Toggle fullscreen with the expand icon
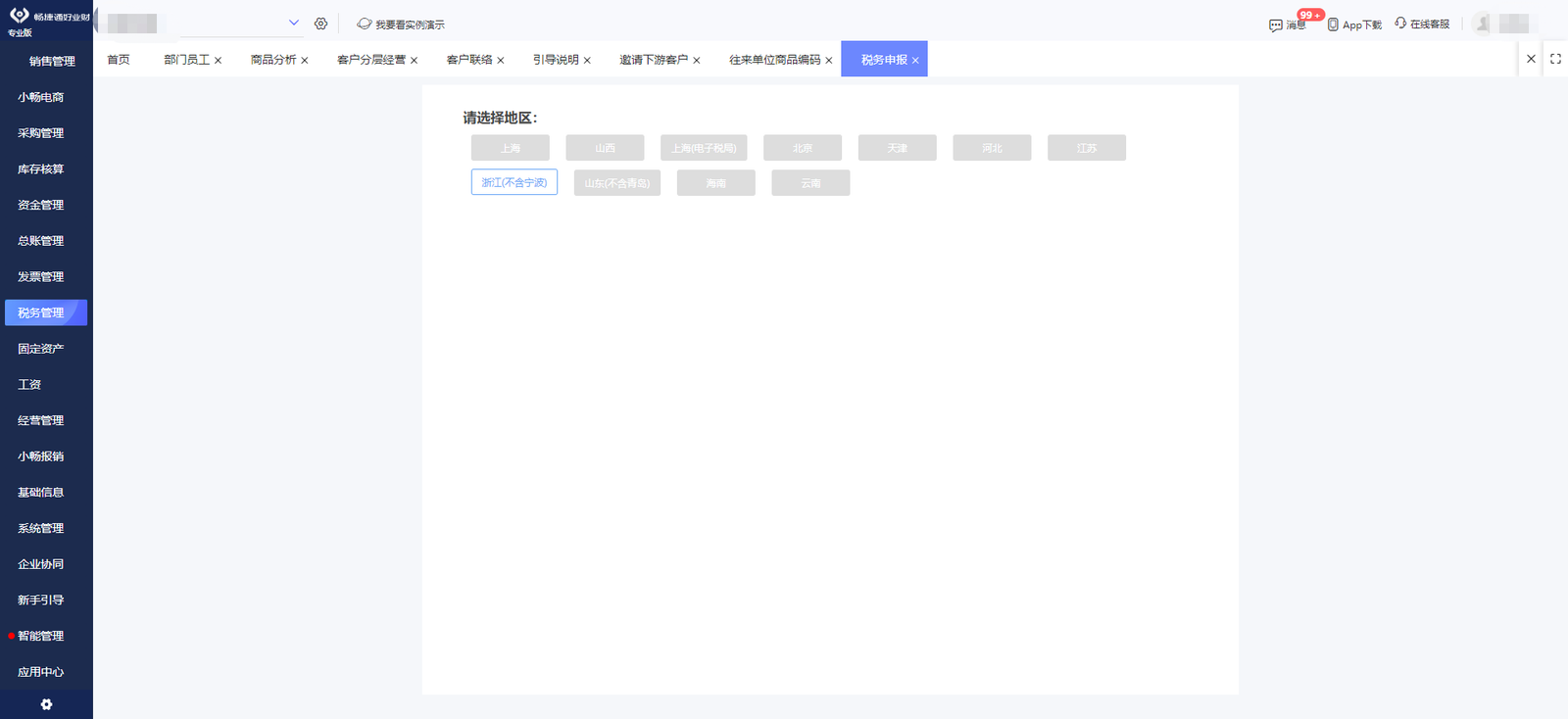The image size is (1568, 719). click(1555, 59)
